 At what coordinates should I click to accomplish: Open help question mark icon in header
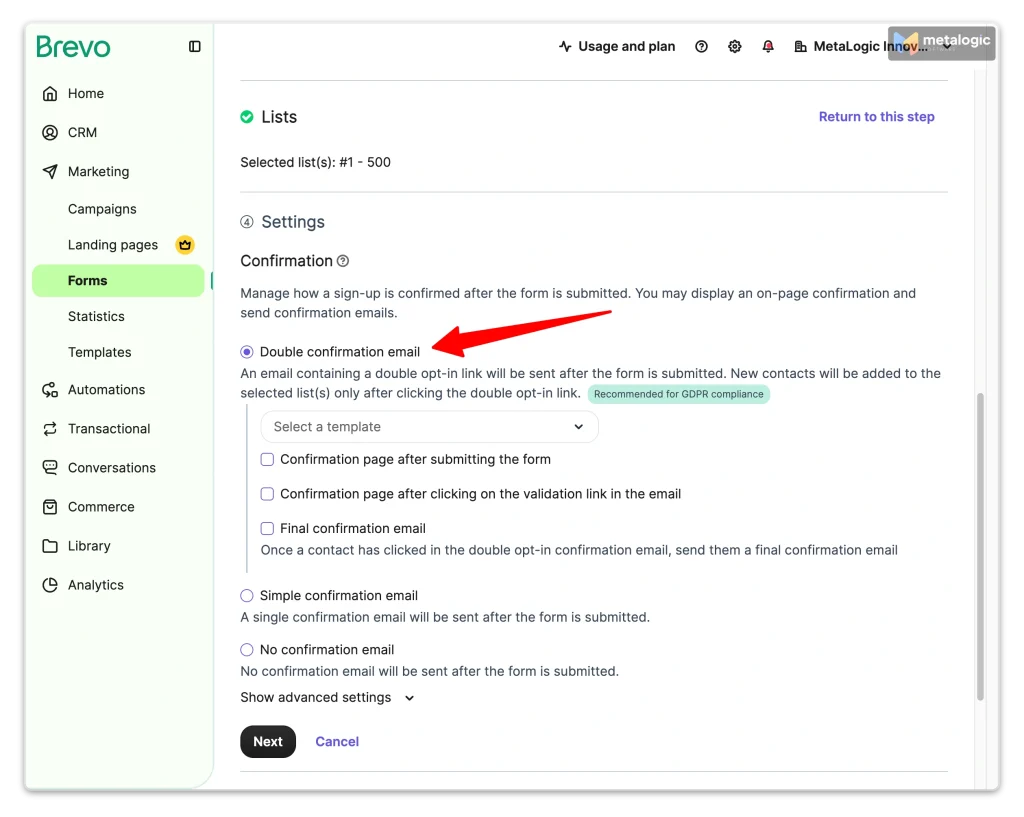coord(701,46)
